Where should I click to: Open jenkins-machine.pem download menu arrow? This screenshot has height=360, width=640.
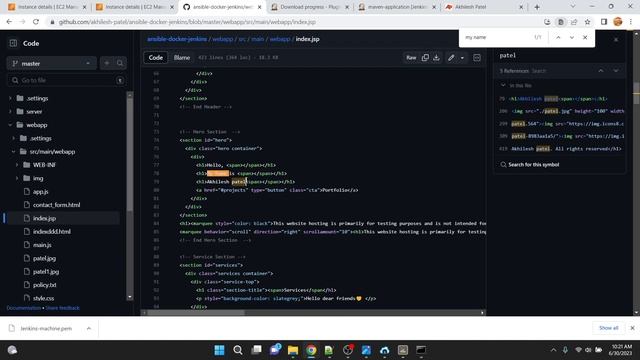tap(89, 328)
